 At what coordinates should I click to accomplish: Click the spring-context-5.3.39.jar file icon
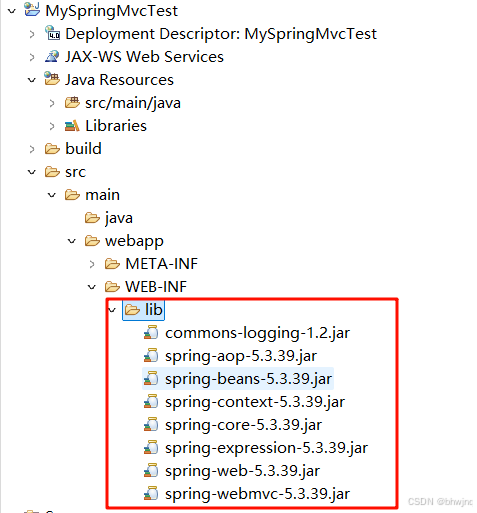(151, 401)
